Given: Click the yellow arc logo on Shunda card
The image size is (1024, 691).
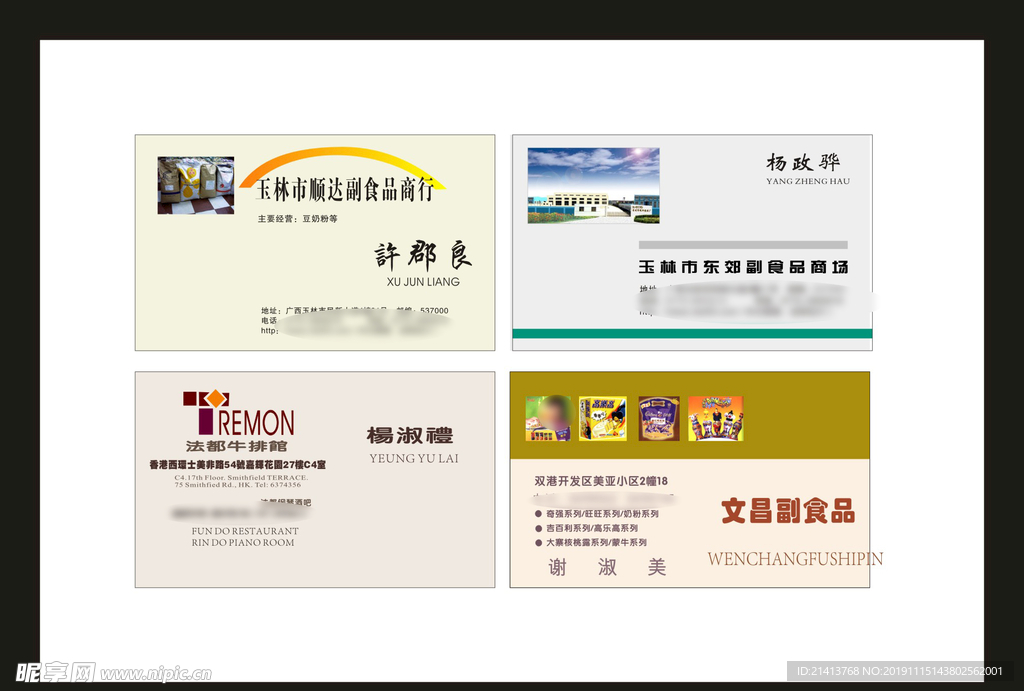Looking at the screenshot, I should click(x=340, y=160).
